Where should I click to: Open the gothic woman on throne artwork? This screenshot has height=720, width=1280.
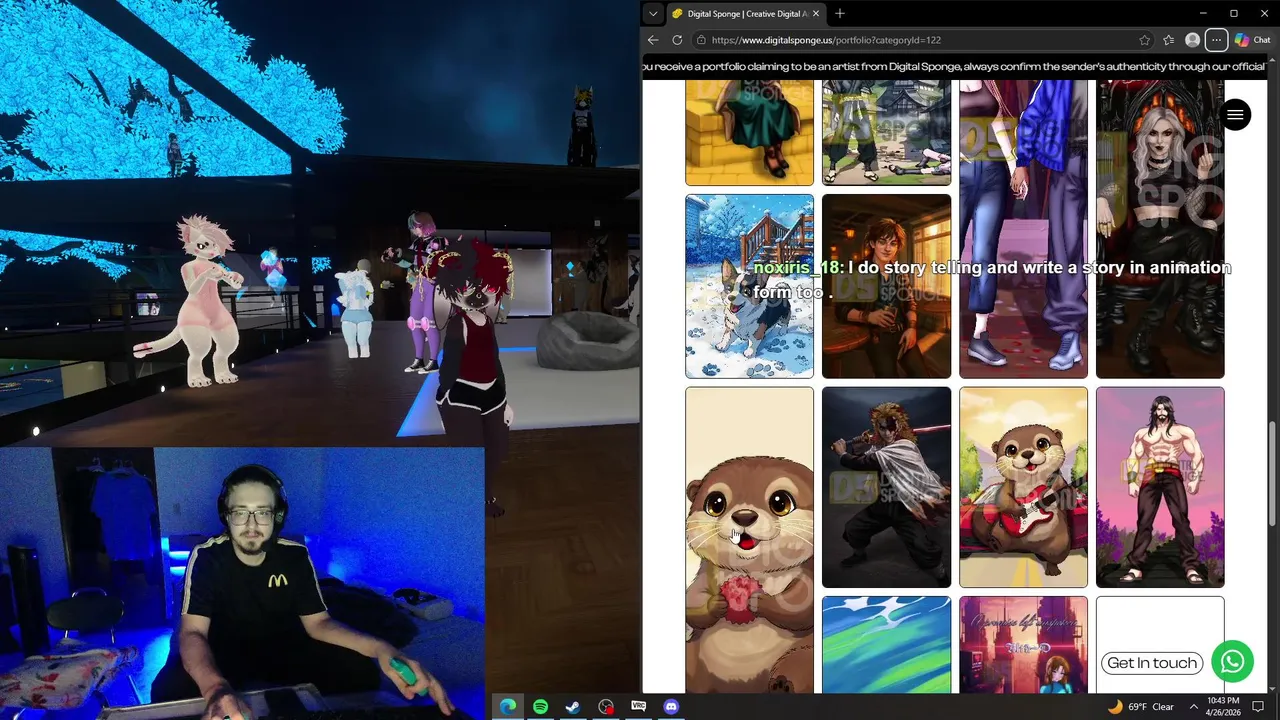(1160, 229)
